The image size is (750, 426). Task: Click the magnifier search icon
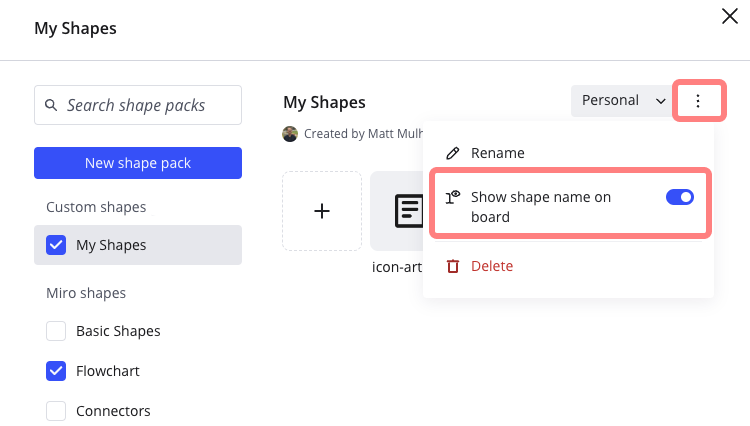pos(52,105)
